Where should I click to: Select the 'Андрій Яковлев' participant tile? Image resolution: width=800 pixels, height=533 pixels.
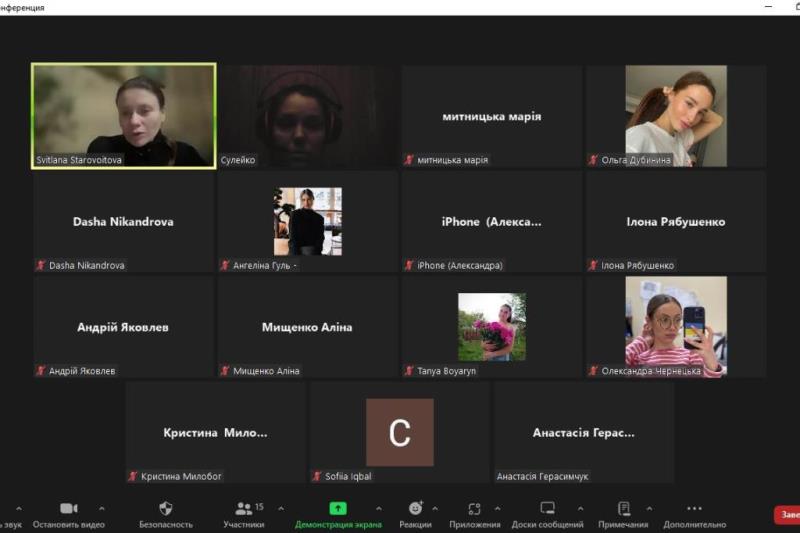(x=124, y=327)
